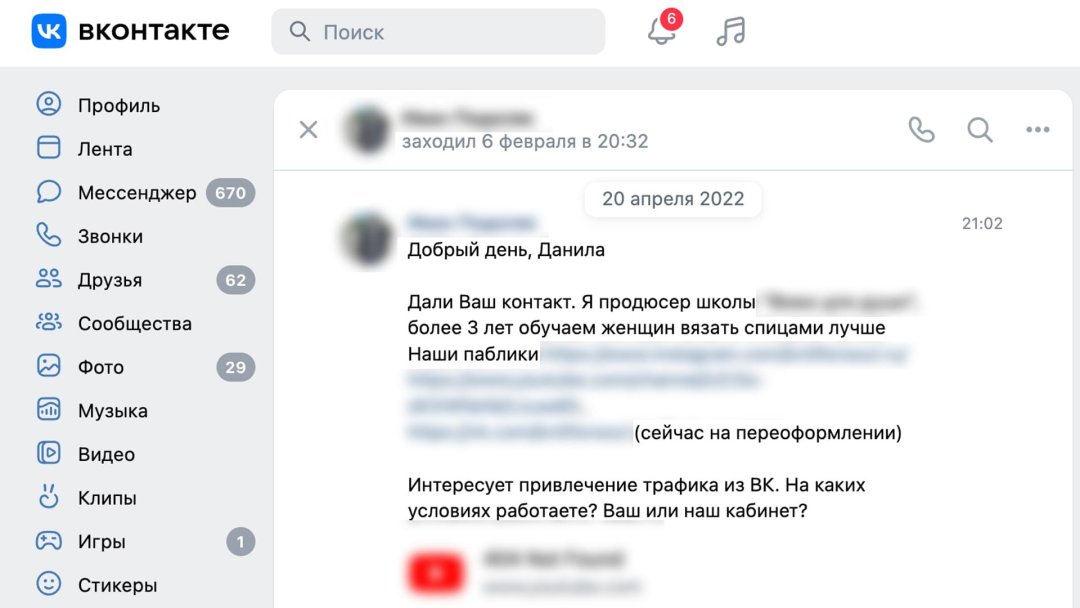
Task: Click the Звонки phone icon
Action: (x=48, y=235)
